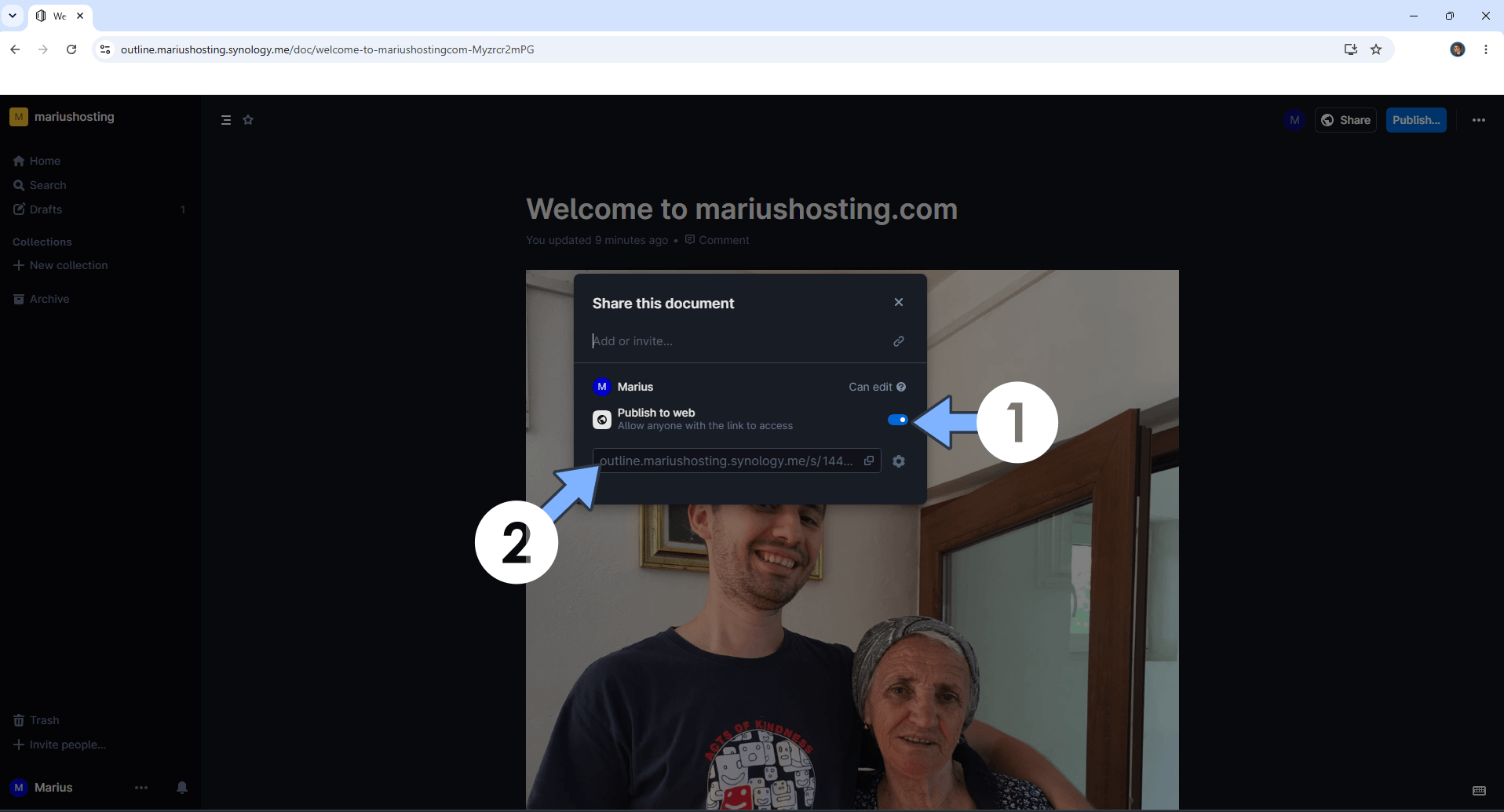The height and width of the screenshot is (812, 1504).
Task: Close the browser tab
Action: (x=80, y=16)
